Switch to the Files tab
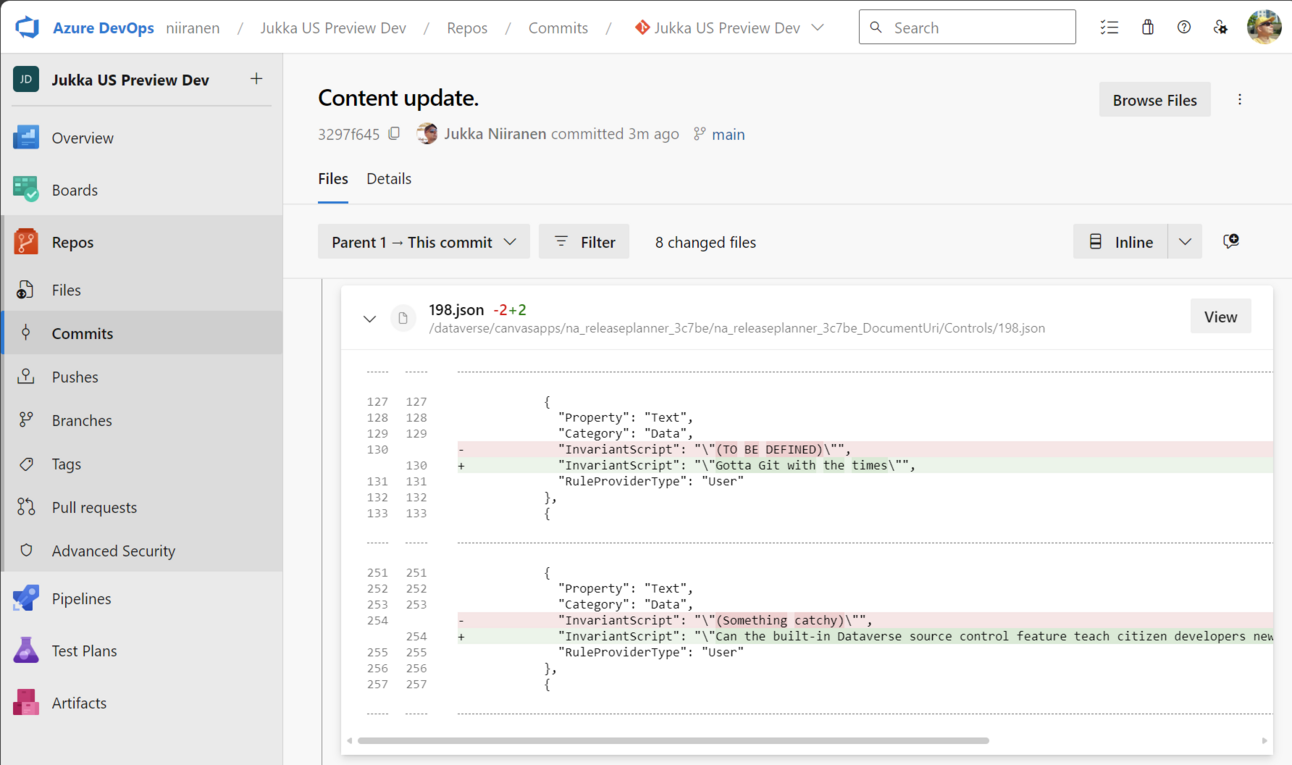 pos(333,178)
